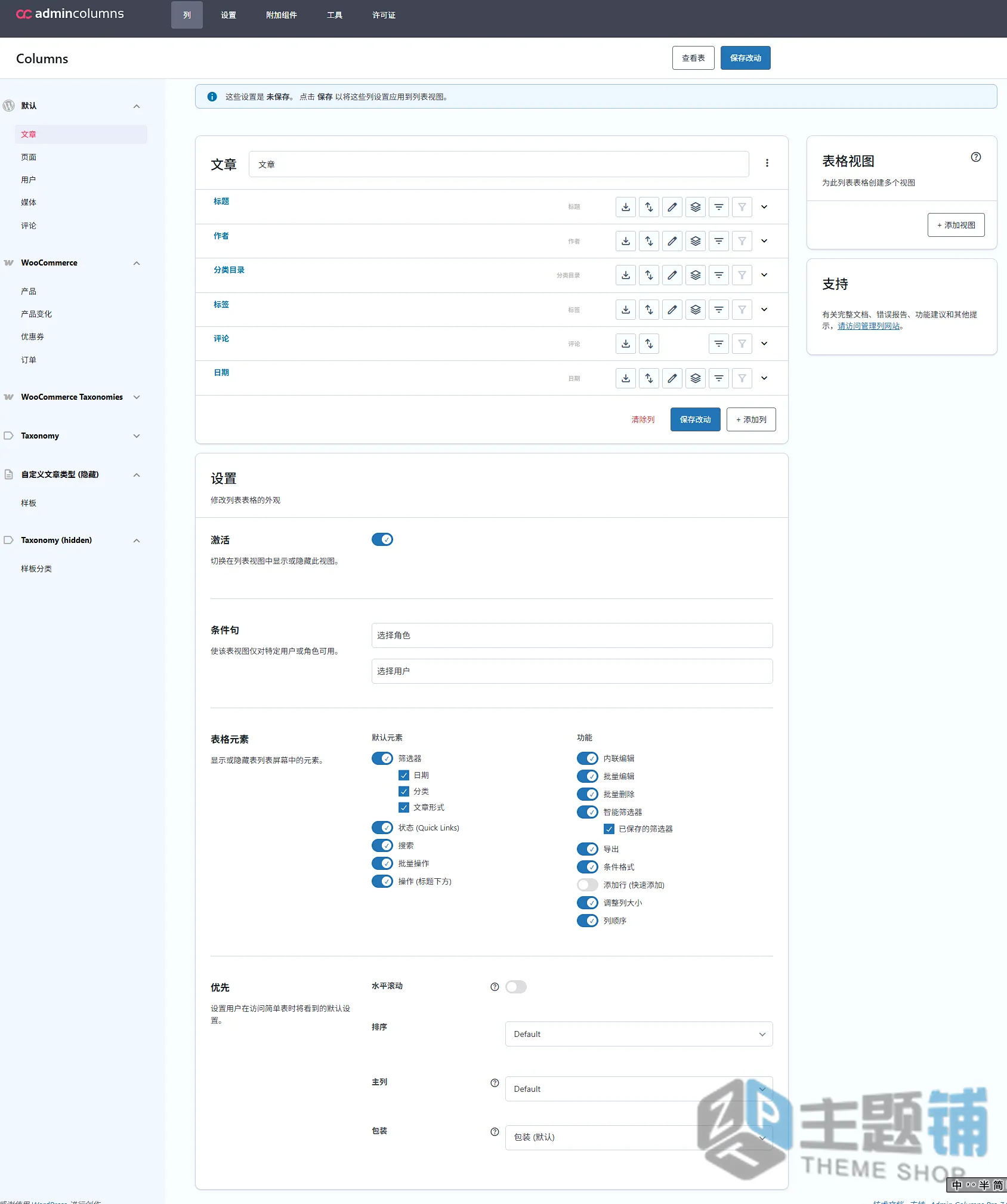
Task: Disable the 激活 toggle
Action: click(382, 539)
